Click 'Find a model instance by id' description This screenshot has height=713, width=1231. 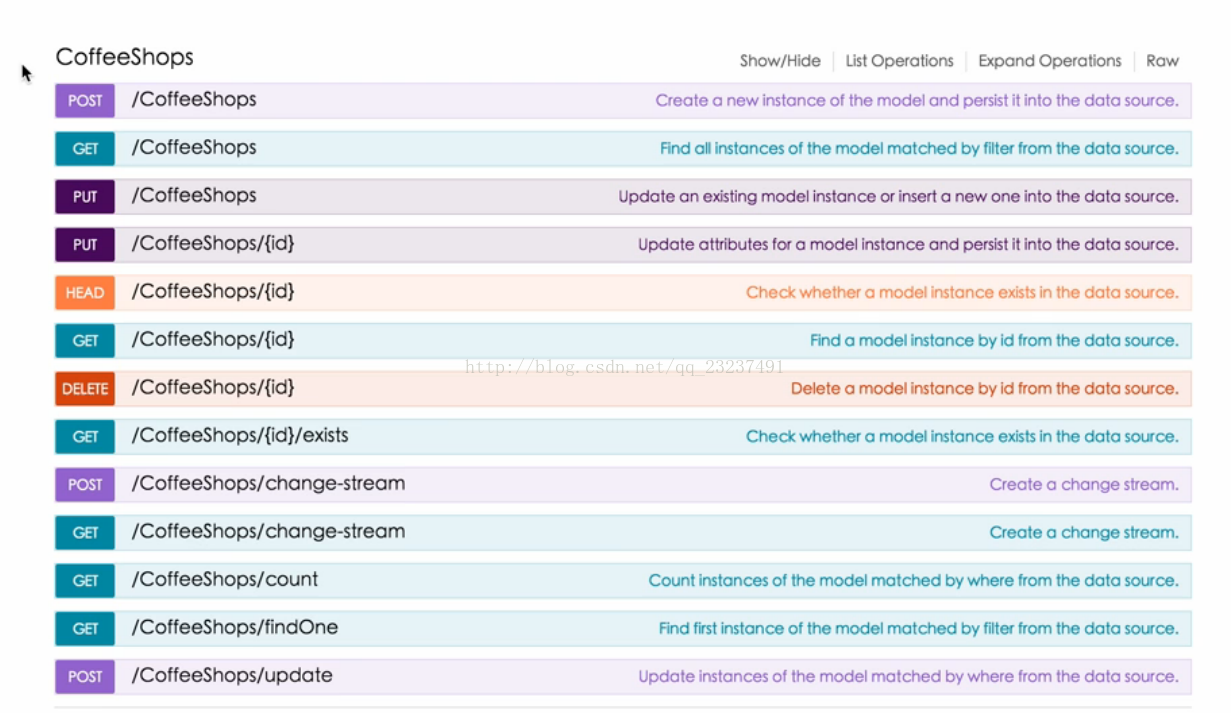[994, 340]
